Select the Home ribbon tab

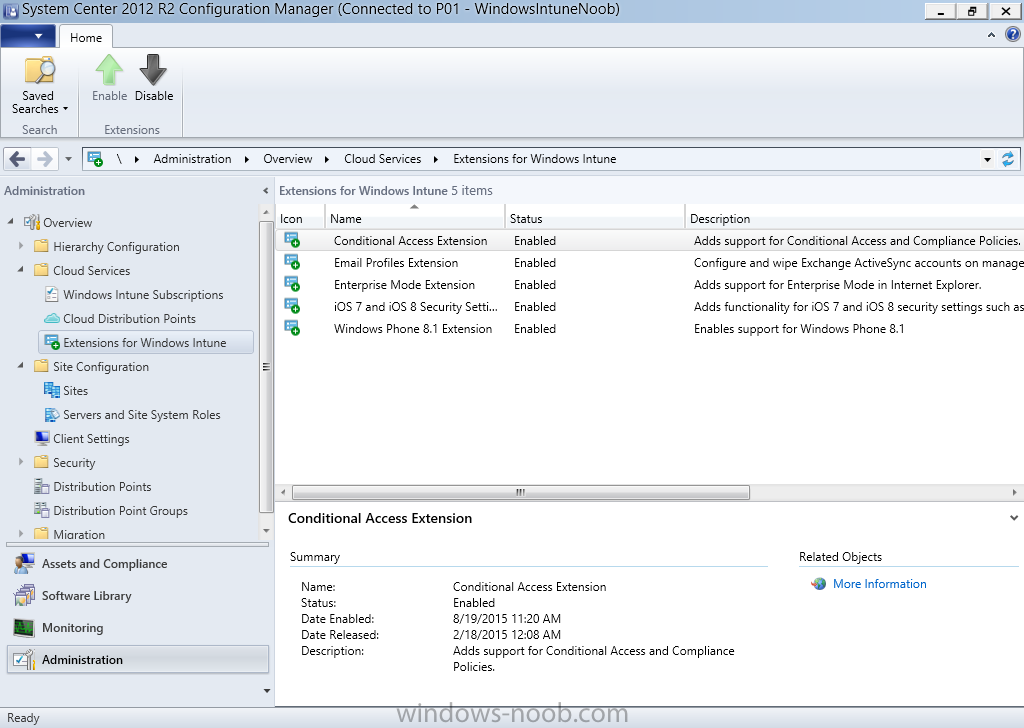click(86, 37)
